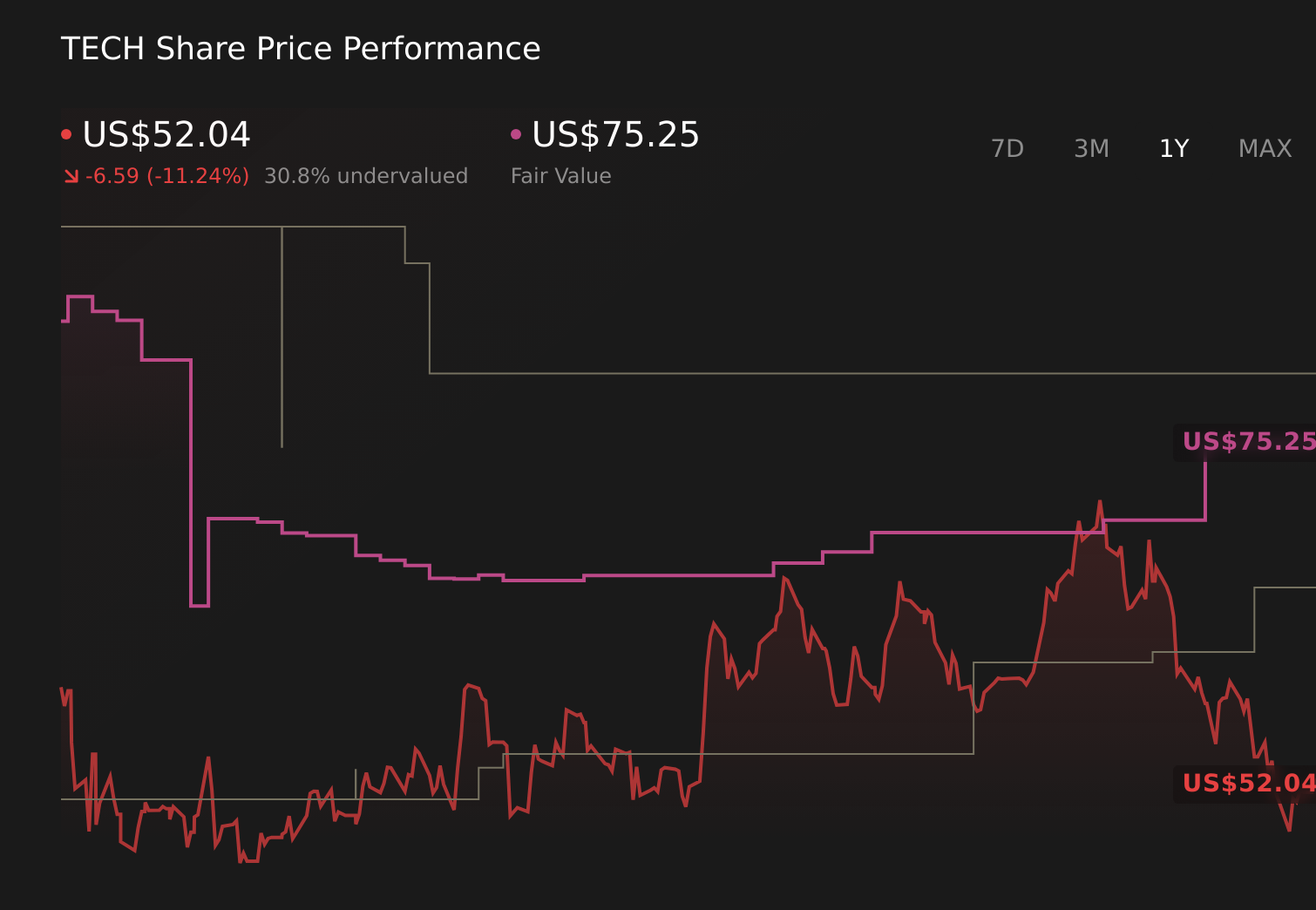Click the pink Fair Value legend dot
Screen dimensions: 1316x910
point(516,132)
